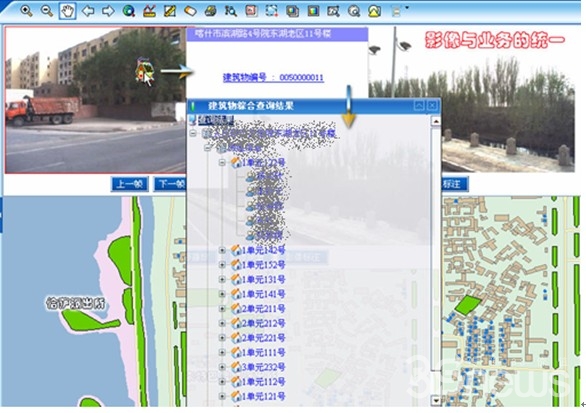Image resolution: width=586 pixels, height=413 pixels.
Task: Expand the 1单元152号 node
Action: [222, 265]
